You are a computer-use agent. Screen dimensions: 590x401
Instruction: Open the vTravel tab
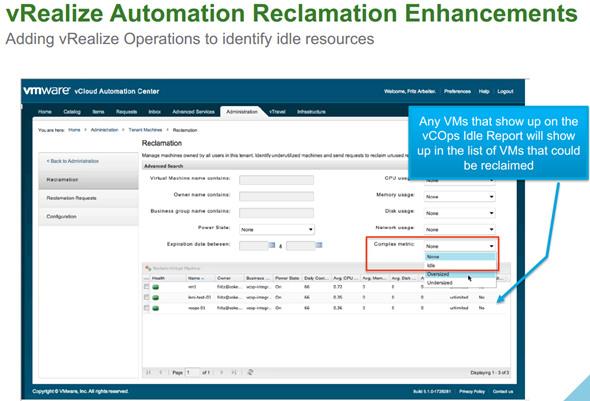tap(277, 112)
